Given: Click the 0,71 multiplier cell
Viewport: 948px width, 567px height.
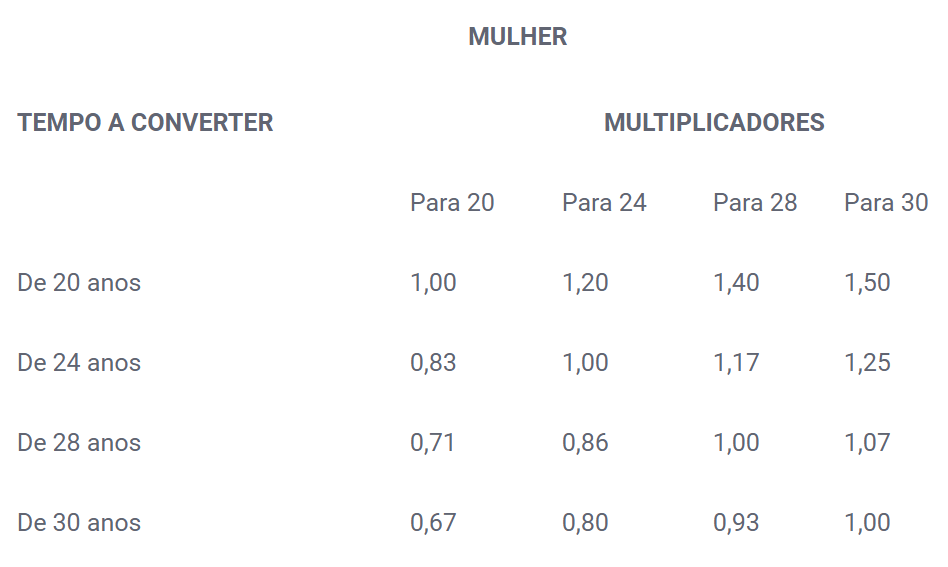Looking at the screenshot, I should [x=433, y=443].
